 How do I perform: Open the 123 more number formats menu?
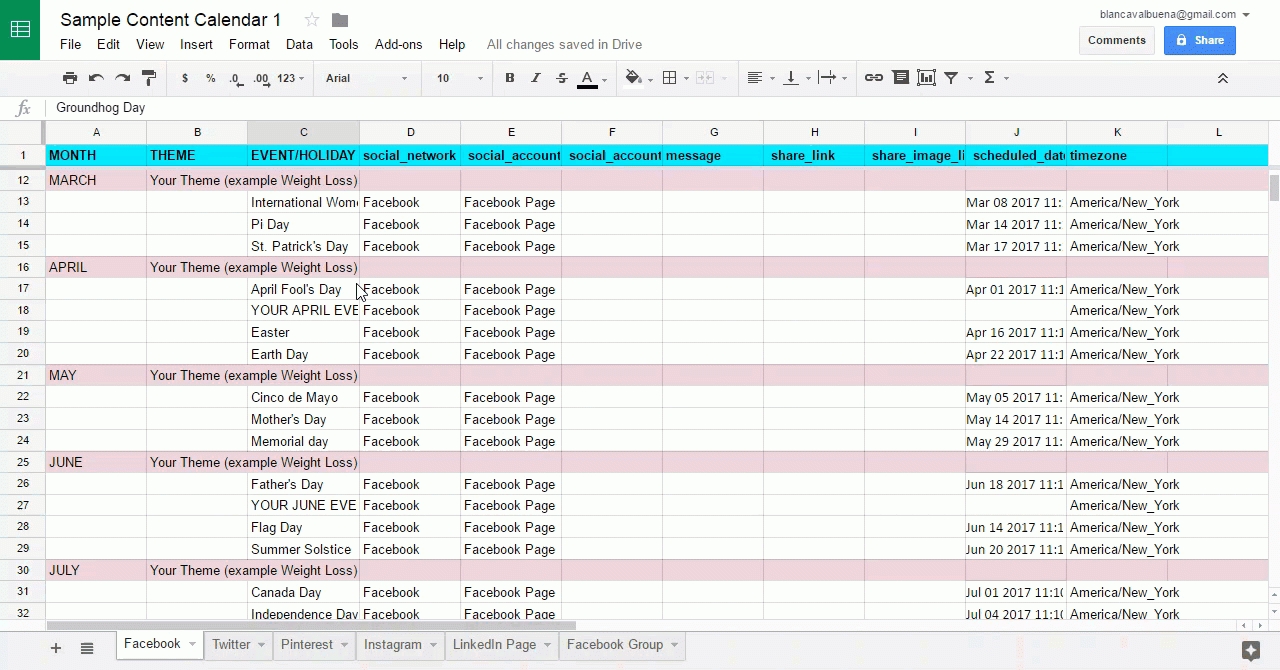coord(291,78)
